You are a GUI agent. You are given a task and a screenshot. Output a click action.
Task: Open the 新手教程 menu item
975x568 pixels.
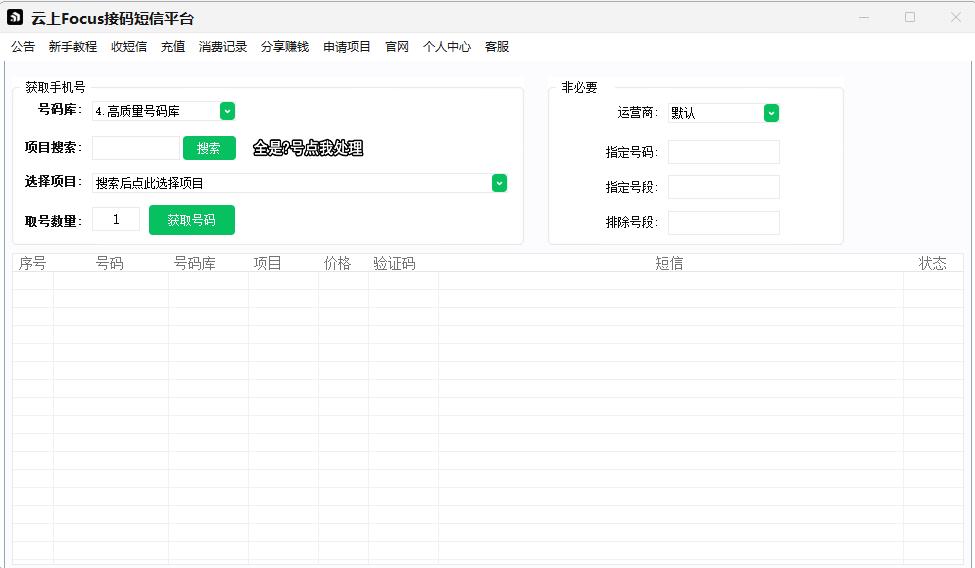tap(73, 47)
